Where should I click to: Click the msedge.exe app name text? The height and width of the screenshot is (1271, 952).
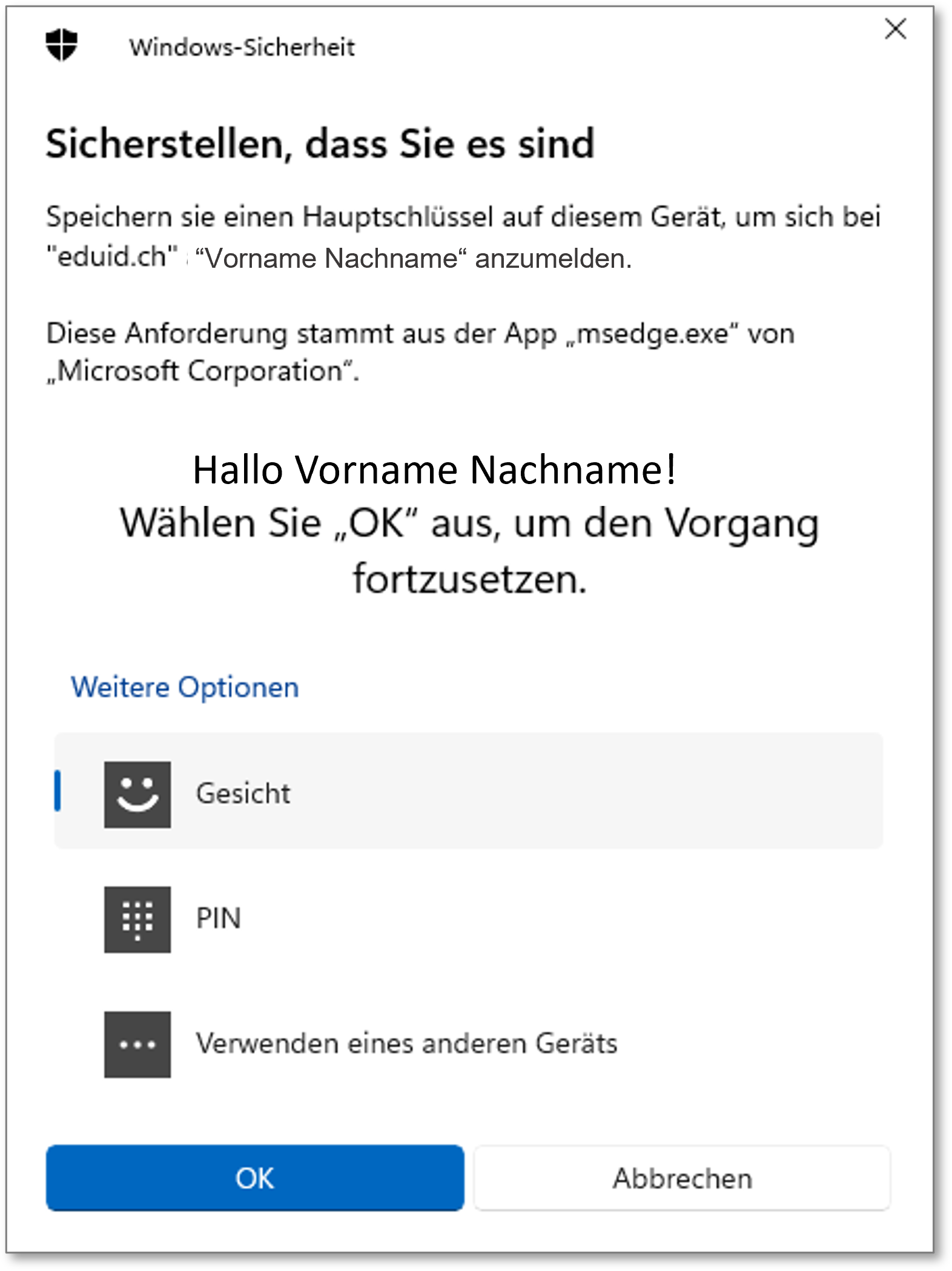click(x=652, y=333)
